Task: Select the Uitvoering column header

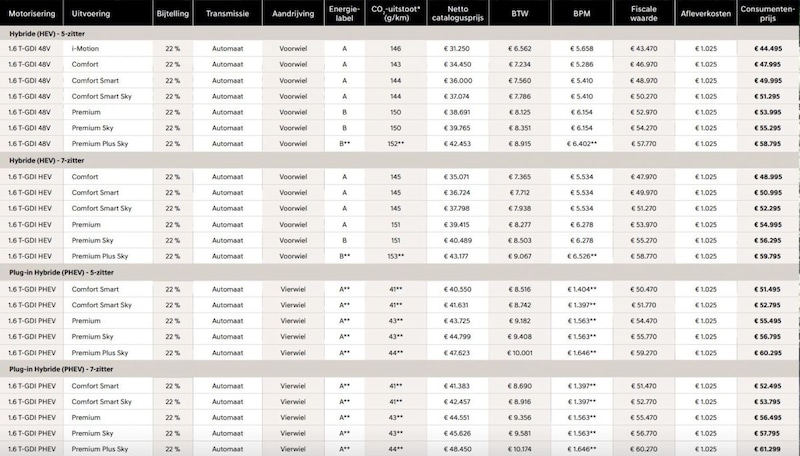Action: pos(91,17)
